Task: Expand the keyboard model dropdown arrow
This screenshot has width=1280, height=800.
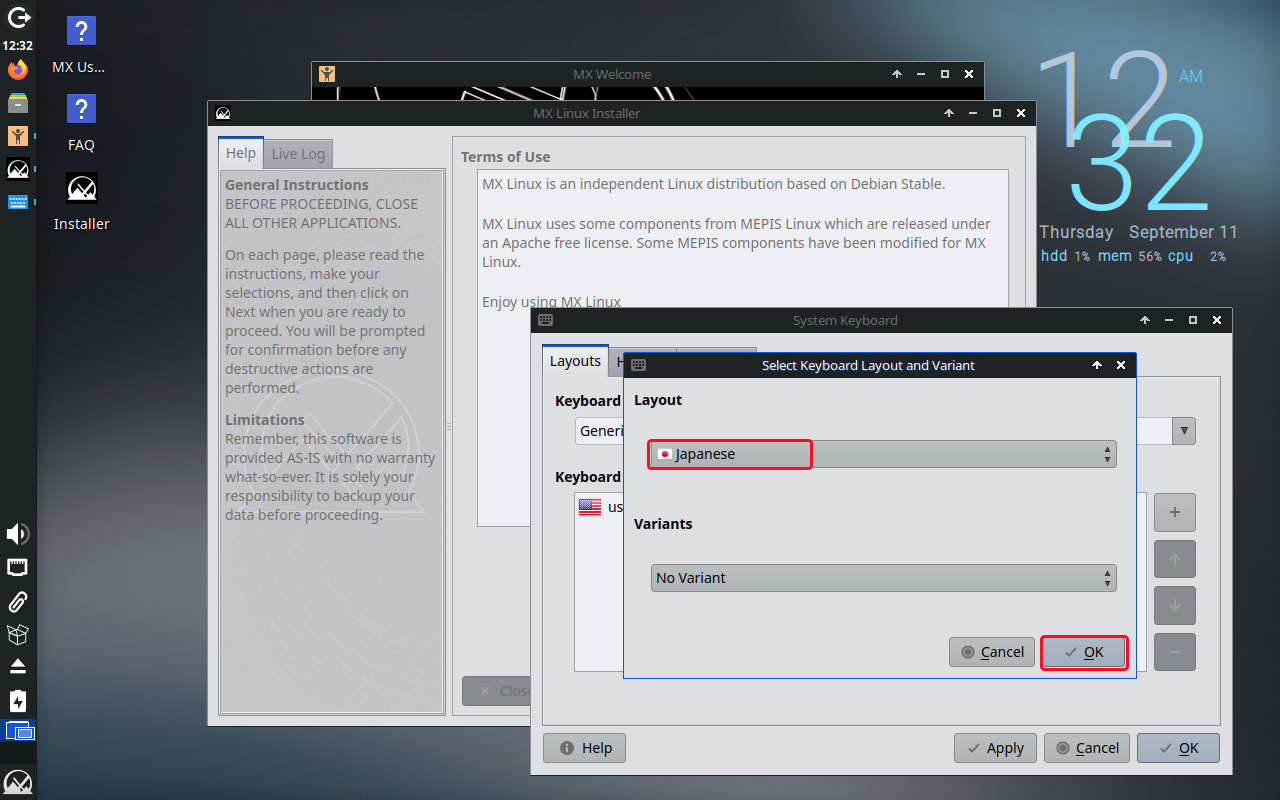Action: coord(1185,431)
